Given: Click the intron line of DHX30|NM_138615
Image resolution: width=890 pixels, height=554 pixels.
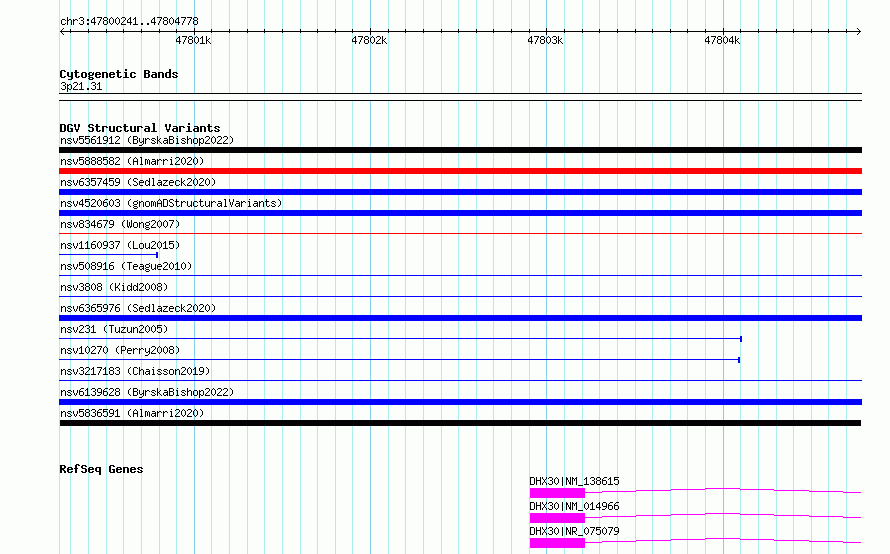Looking at the screenshot, I should coord(723,488).
